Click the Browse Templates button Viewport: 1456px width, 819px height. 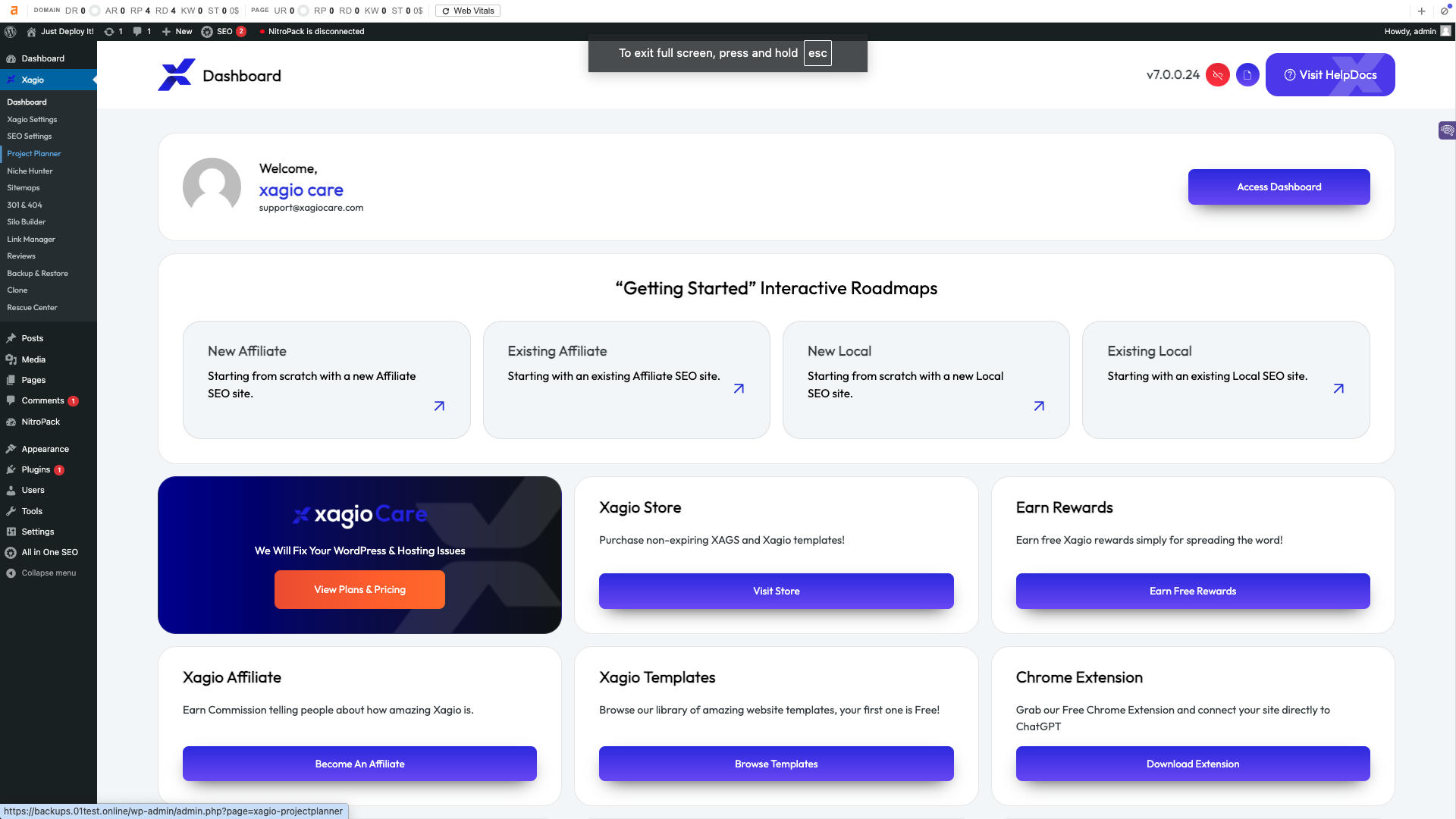click(776, 764)
